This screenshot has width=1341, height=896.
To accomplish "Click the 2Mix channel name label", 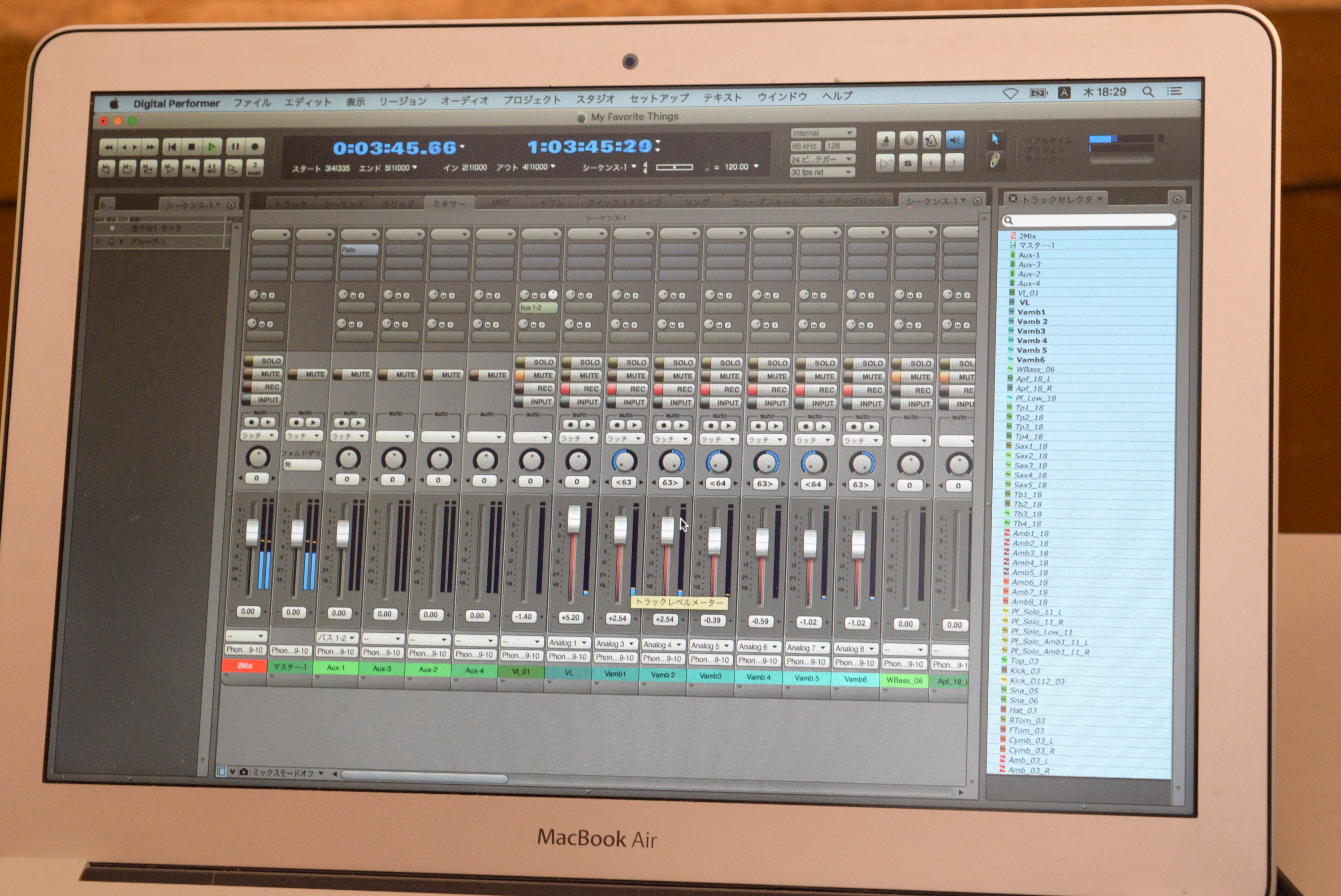I will 244,666.
